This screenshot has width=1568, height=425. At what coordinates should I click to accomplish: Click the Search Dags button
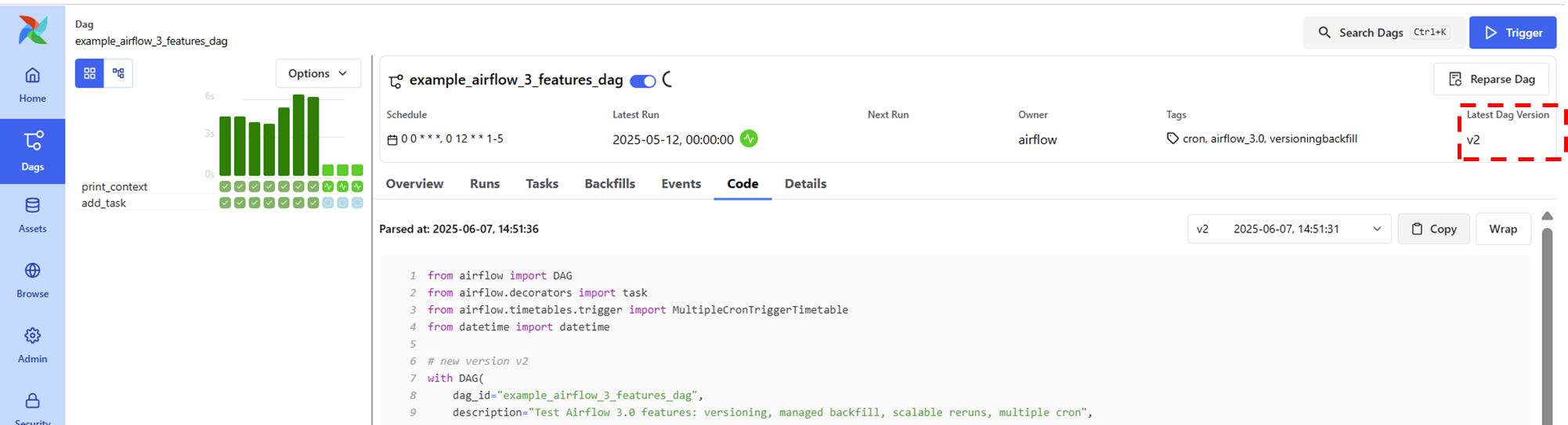1384,32
